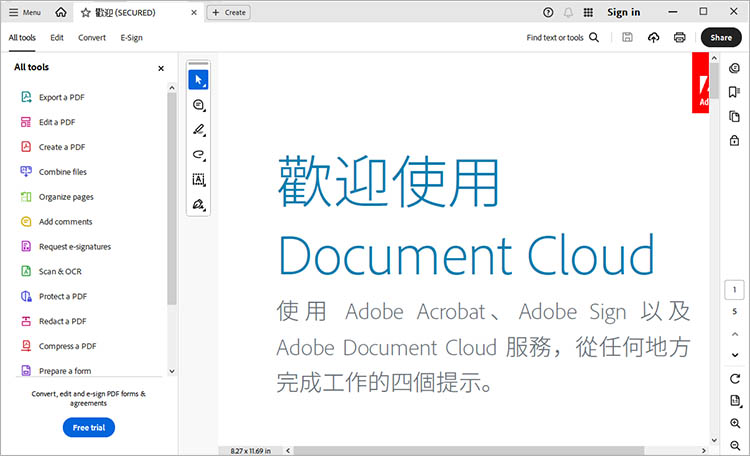
Task: Choose the highlighter pen tool
Action: click(198, 130)
